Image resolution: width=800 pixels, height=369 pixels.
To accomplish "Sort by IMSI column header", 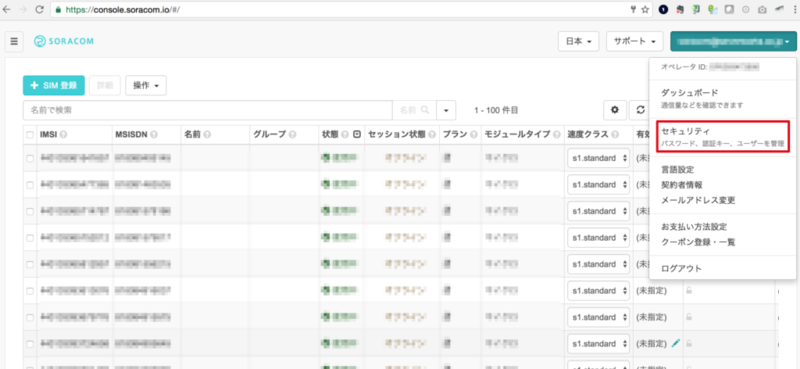I will click(x=48, y=135).
